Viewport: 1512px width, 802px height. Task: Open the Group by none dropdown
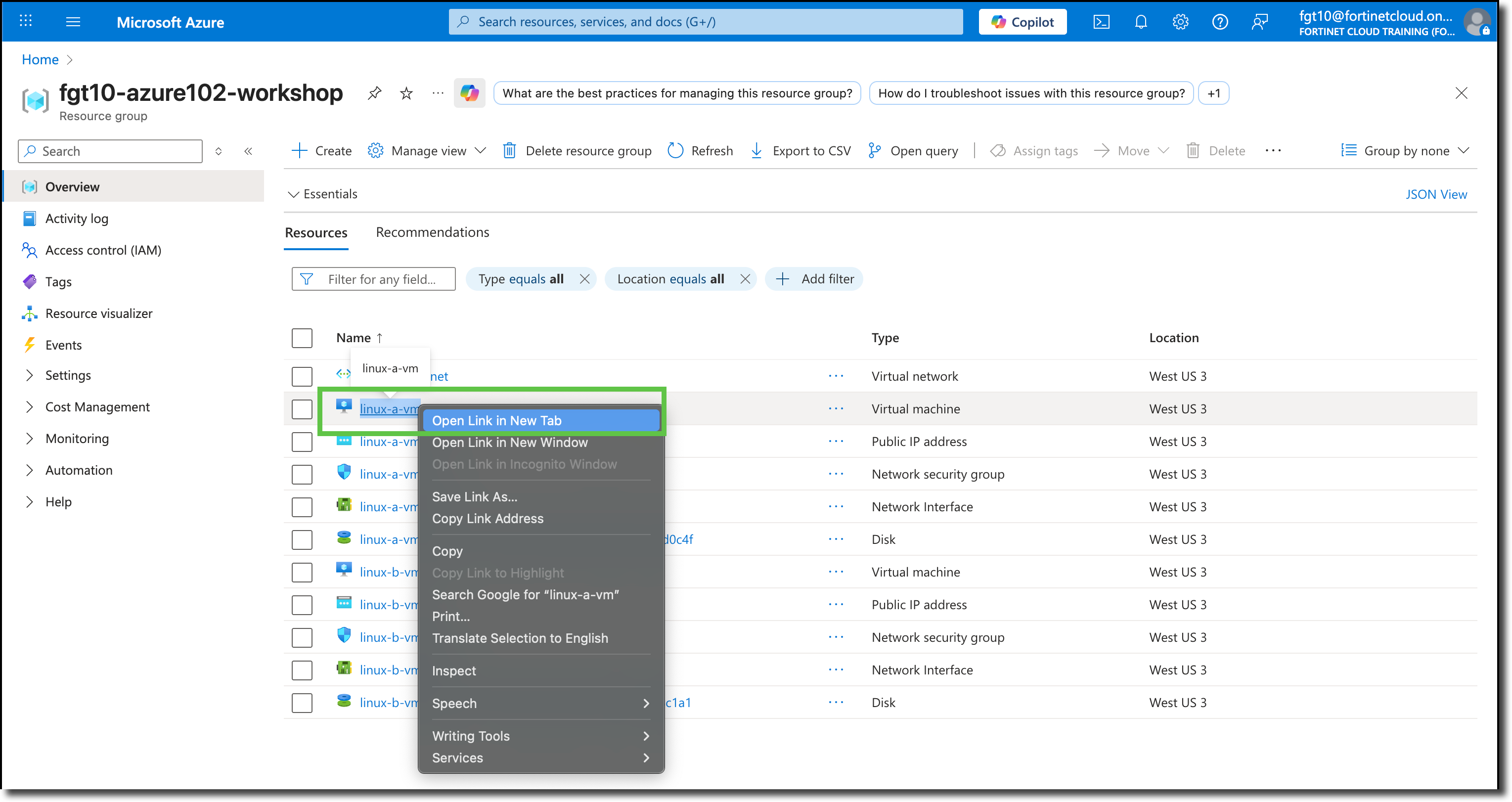tap(1405, 150)
